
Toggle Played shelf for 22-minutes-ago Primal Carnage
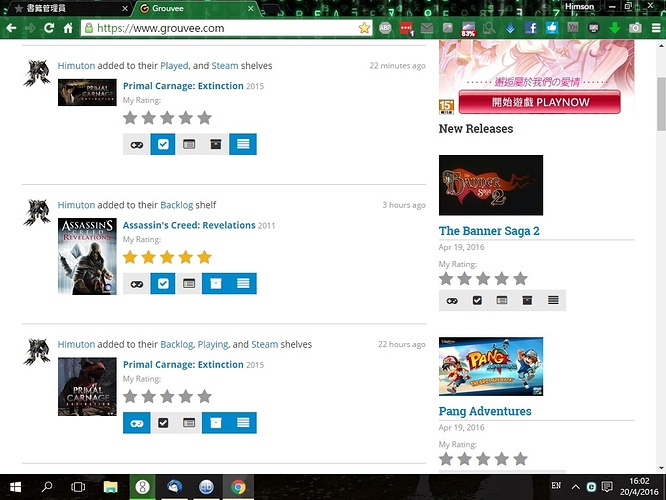[163, 144]
